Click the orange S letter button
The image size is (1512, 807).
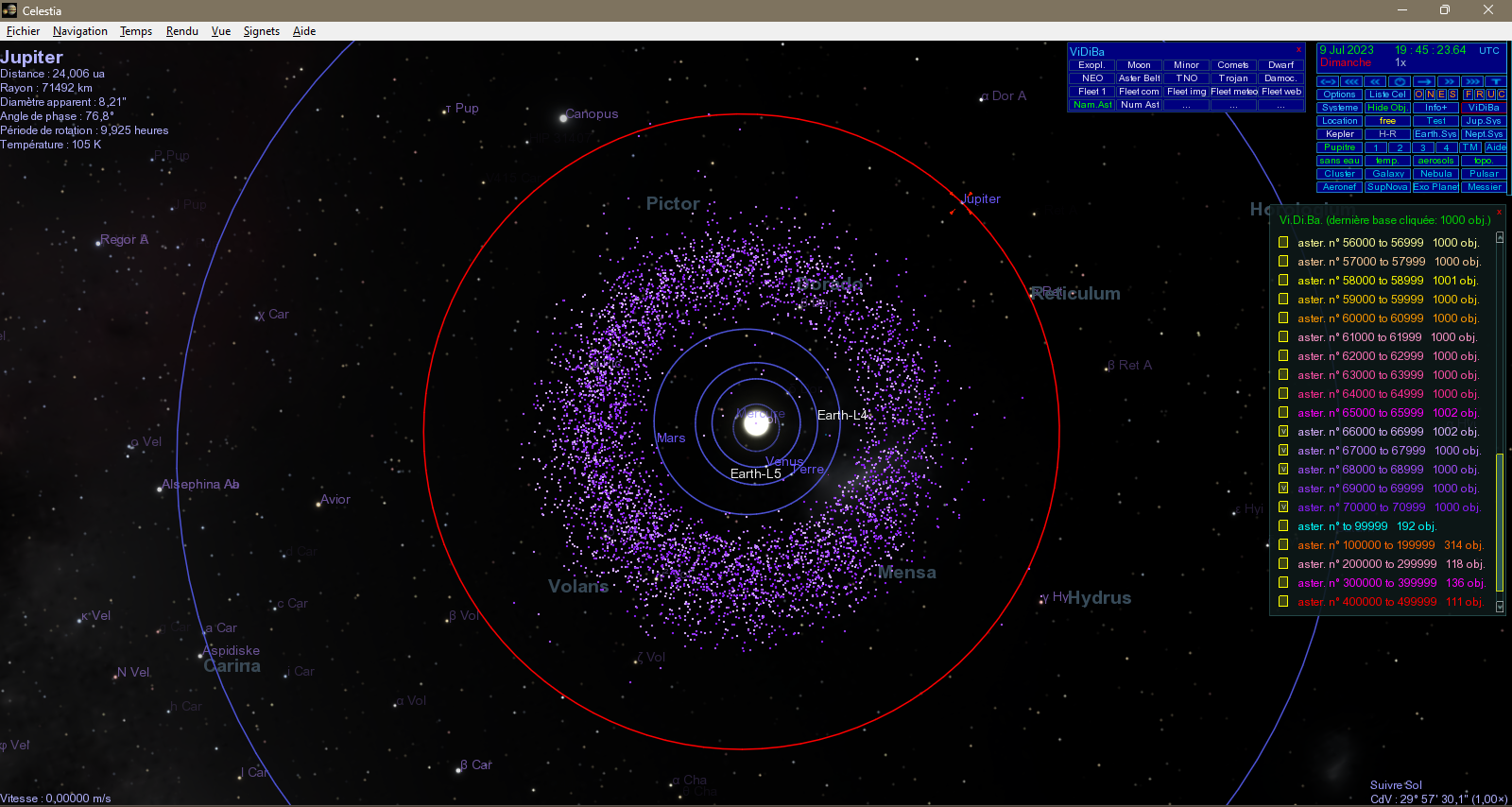pyautogui.click(x=1452, y=94)
